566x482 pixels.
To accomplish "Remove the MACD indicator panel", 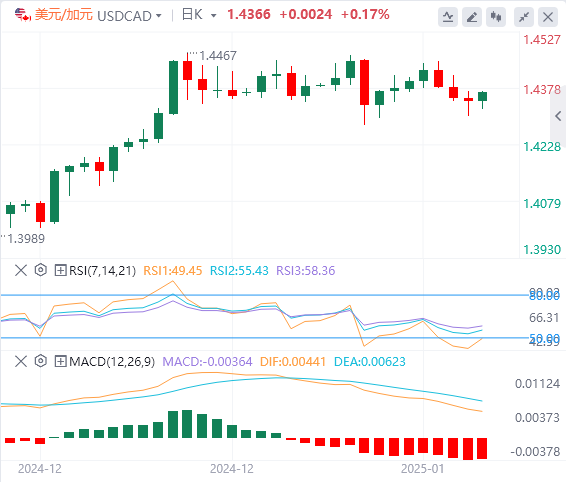I will click(x=21, y=361).
